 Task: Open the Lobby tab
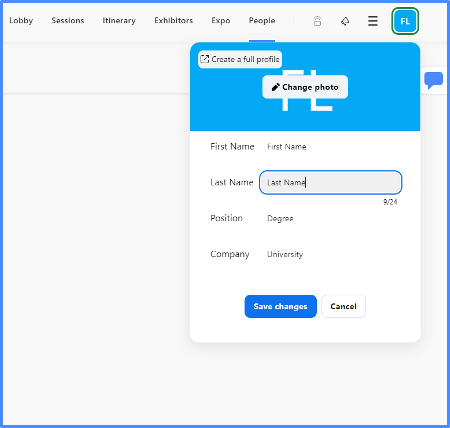pos(21,21)
